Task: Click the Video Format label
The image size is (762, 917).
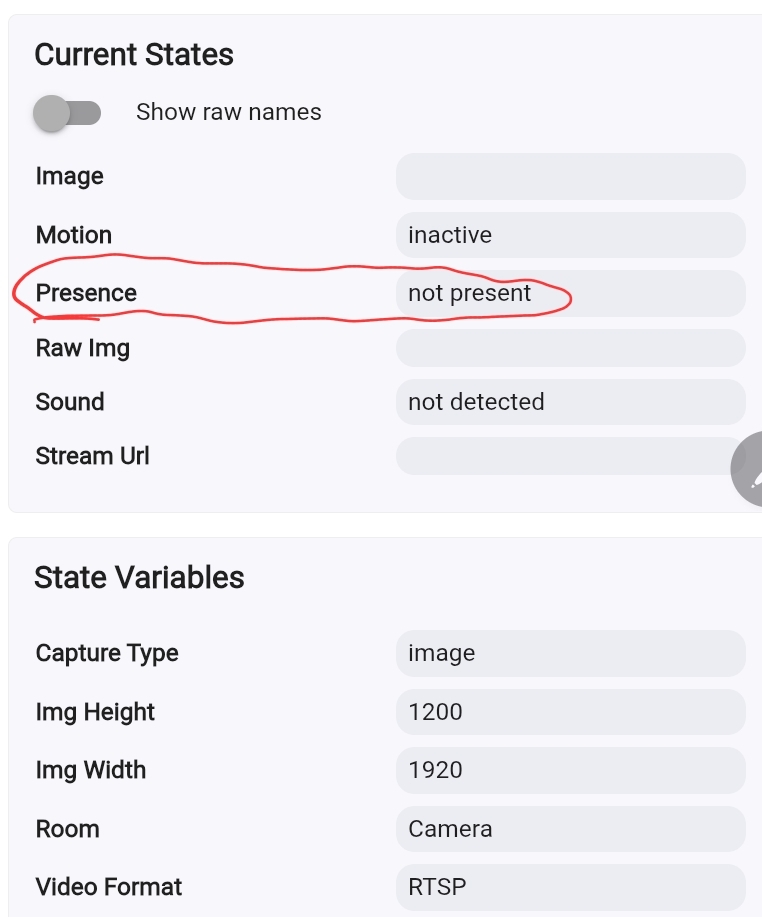Action: pos(109,887)
